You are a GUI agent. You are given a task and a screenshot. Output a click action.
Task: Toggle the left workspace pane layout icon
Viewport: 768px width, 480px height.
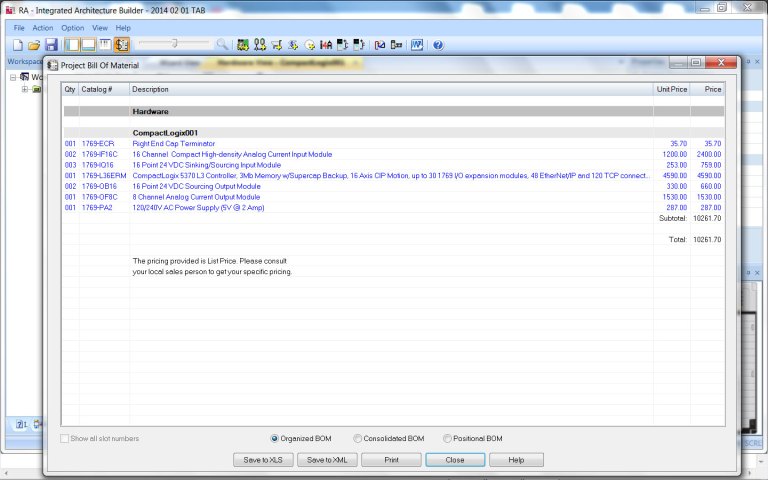(72, 45)
